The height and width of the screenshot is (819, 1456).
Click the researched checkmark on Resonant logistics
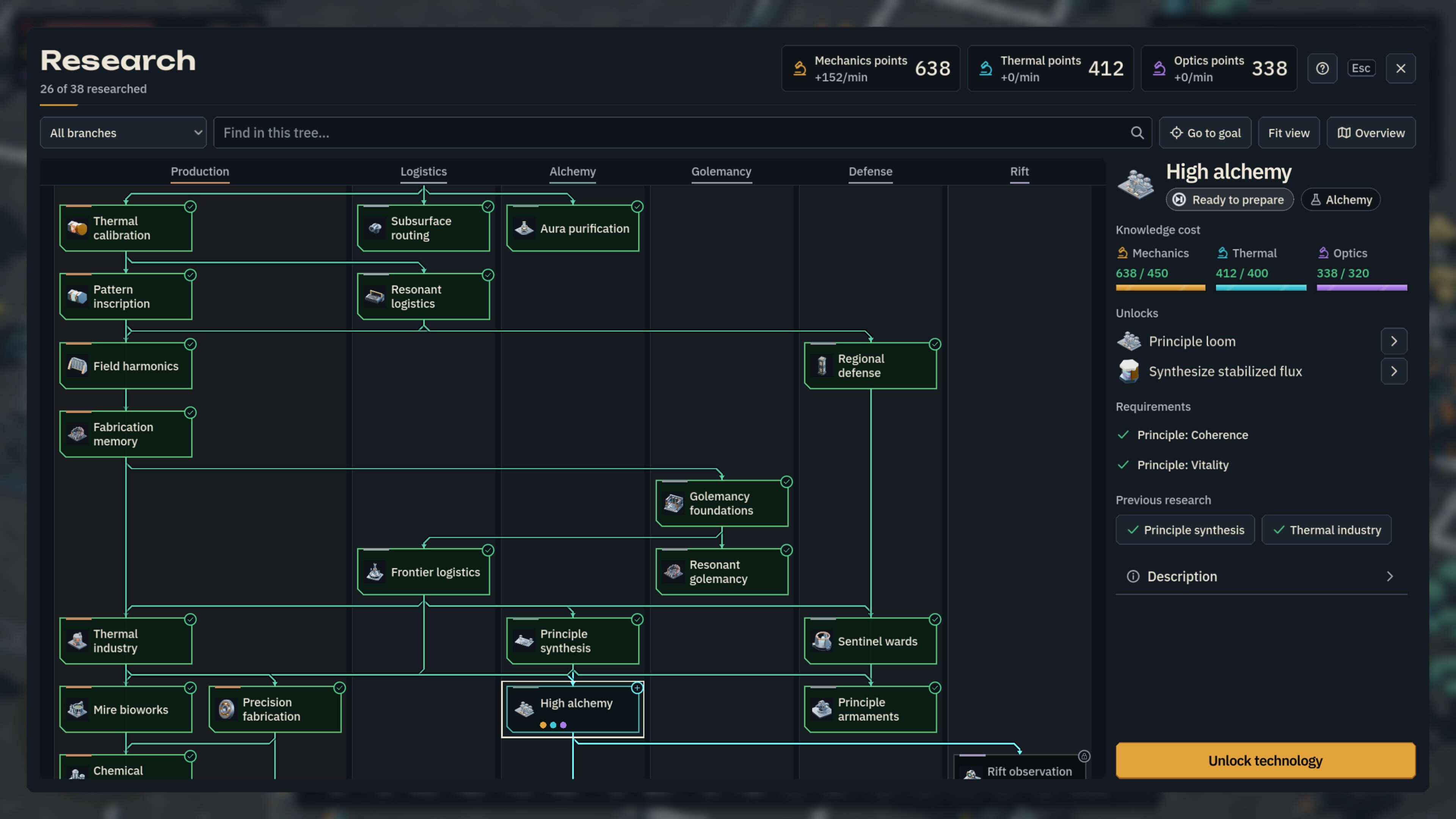(x=488, y=275)
